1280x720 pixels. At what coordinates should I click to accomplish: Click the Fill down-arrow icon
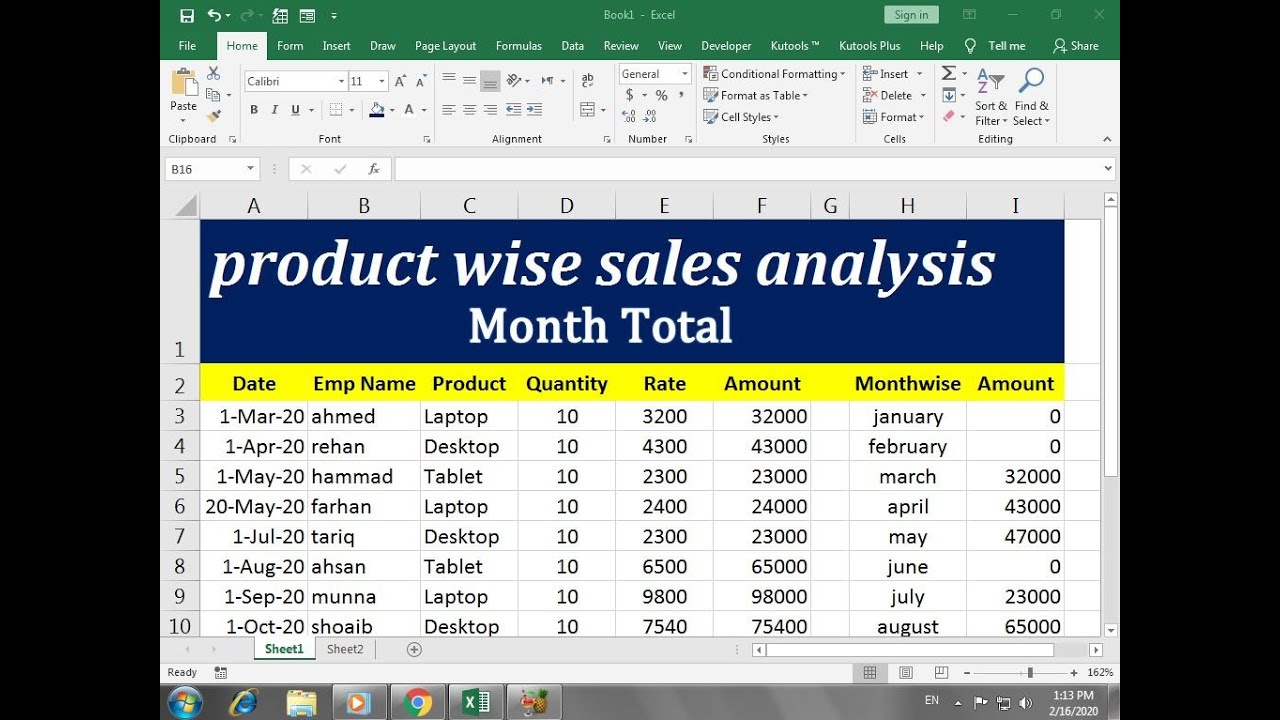pyautogui.click(x=949, y=95)
